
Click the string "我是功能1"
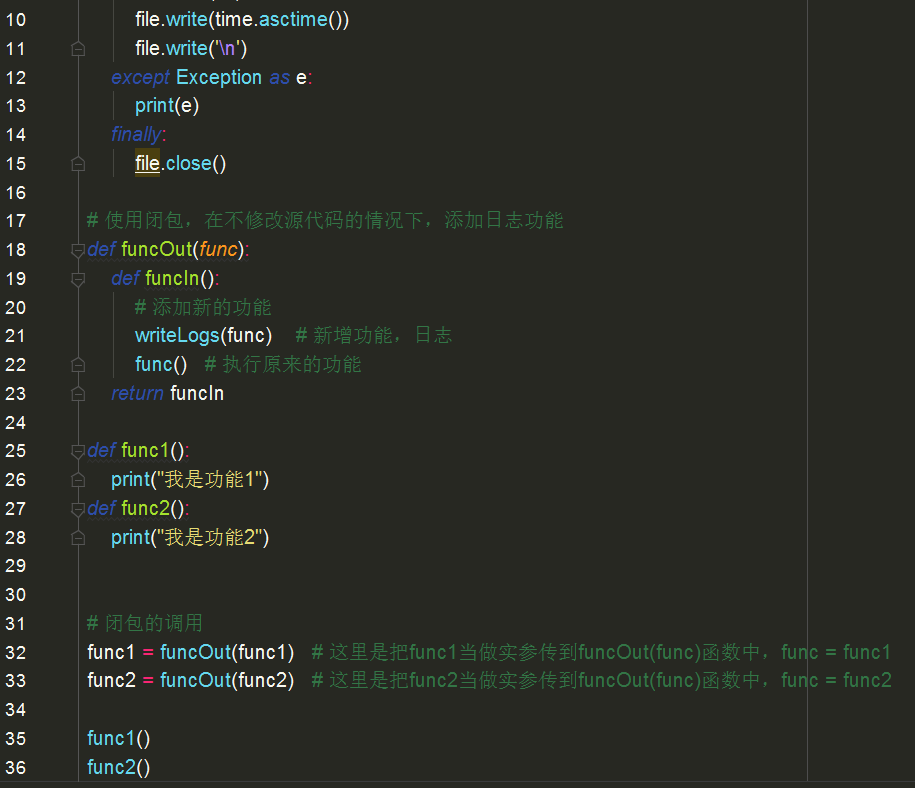coord(210,480)
